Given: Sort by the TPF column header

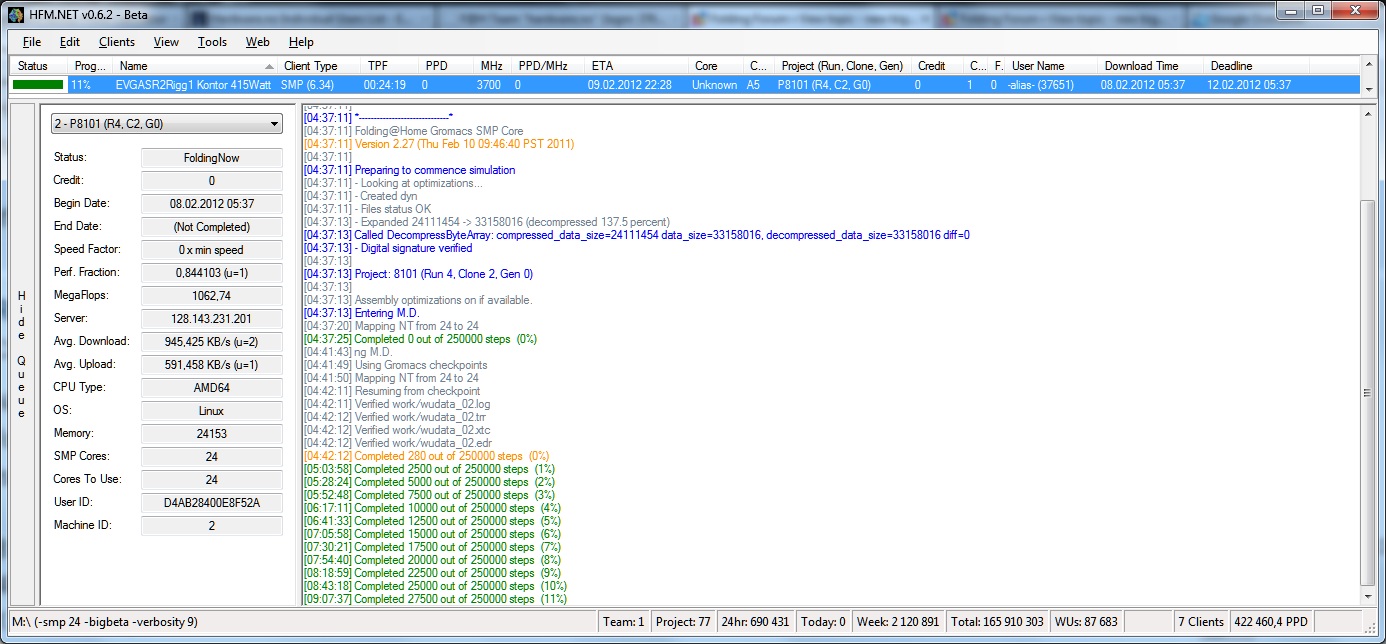Looking at the screenshot, I should pos(388,66).
